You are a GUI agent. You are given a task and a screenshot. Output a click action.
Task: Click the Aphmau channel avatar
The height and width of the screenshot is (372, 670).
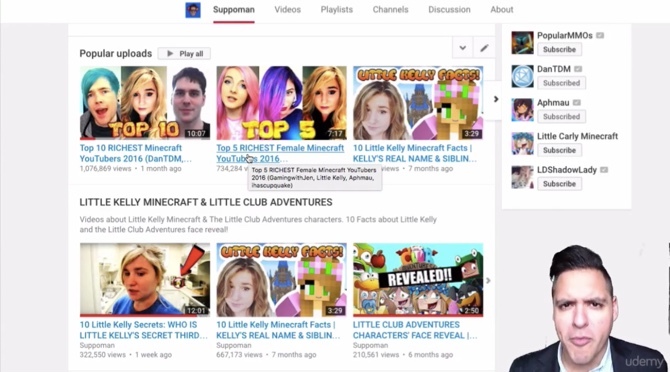522,110
